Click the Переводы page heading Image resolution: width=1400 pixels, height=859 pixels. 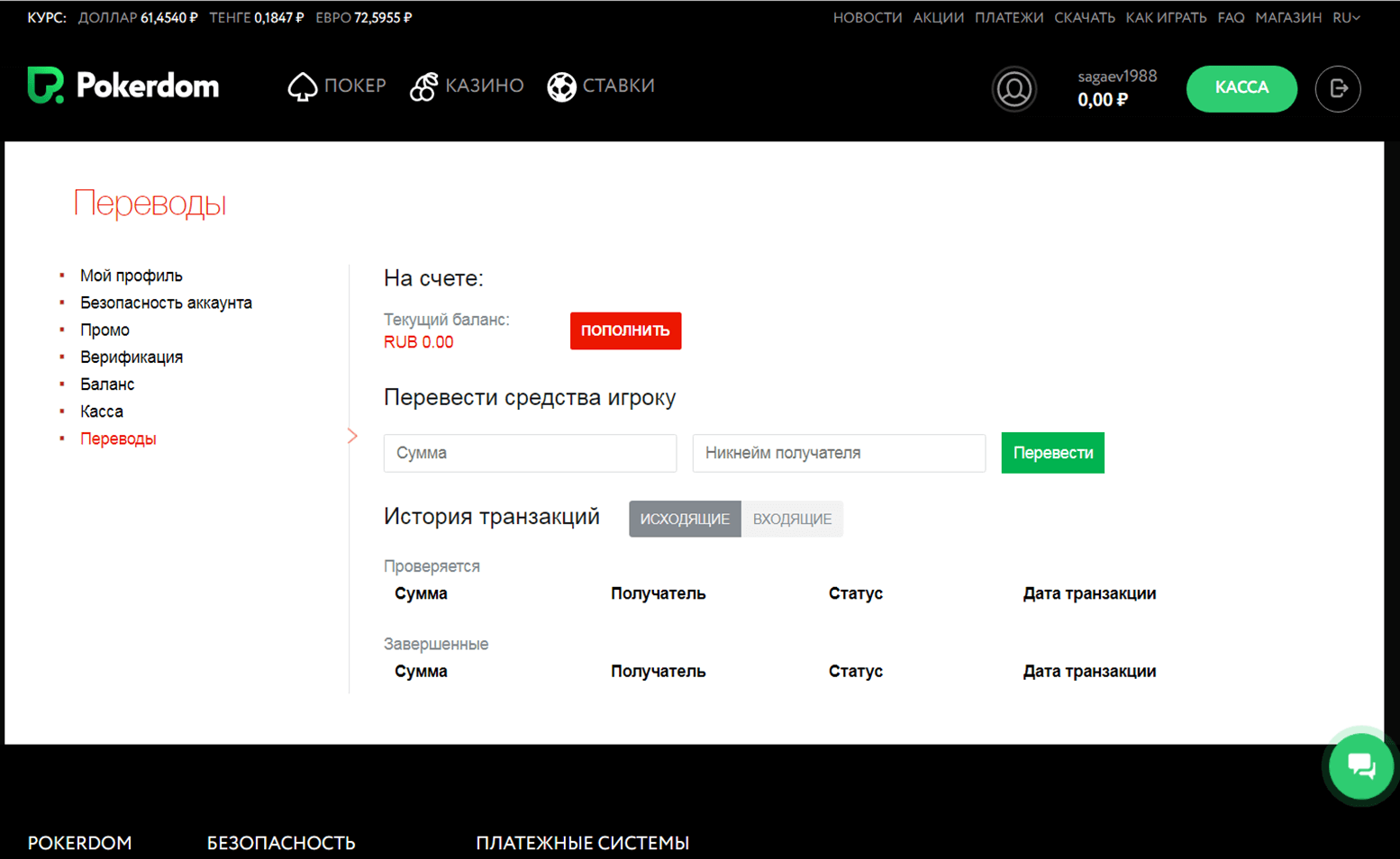click(150, 203)
